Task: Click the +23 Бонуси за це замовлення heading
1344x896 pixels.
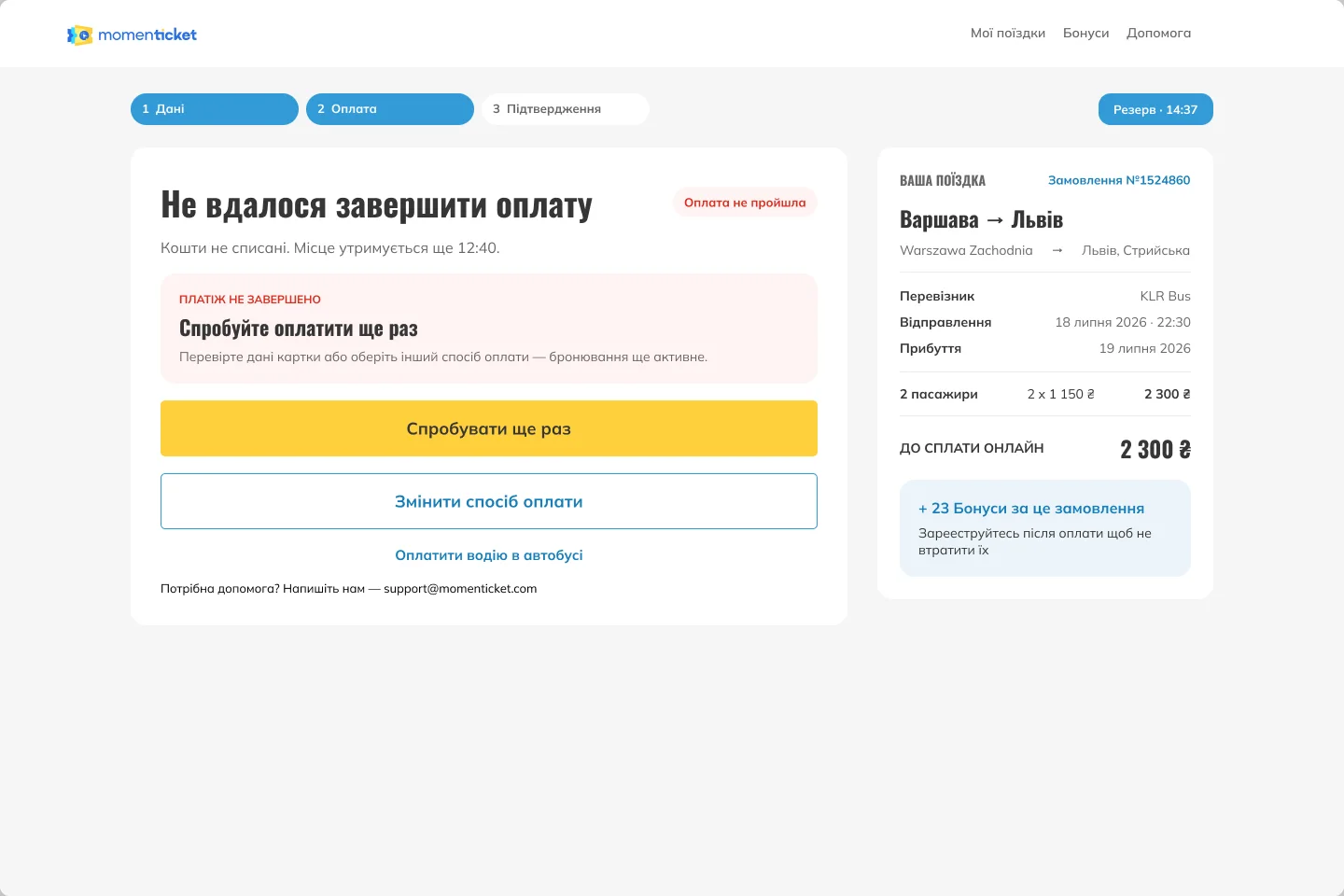Action: (1031, 509)
